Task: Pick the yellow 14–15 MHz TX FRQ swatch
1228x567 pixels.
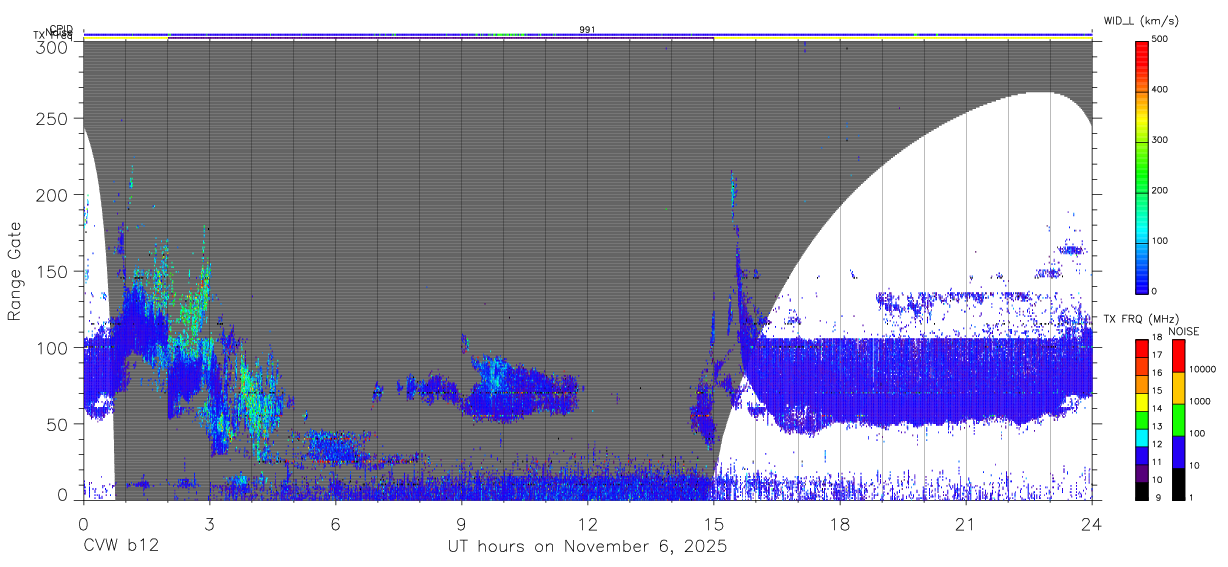Action: tap(1141, 401)
